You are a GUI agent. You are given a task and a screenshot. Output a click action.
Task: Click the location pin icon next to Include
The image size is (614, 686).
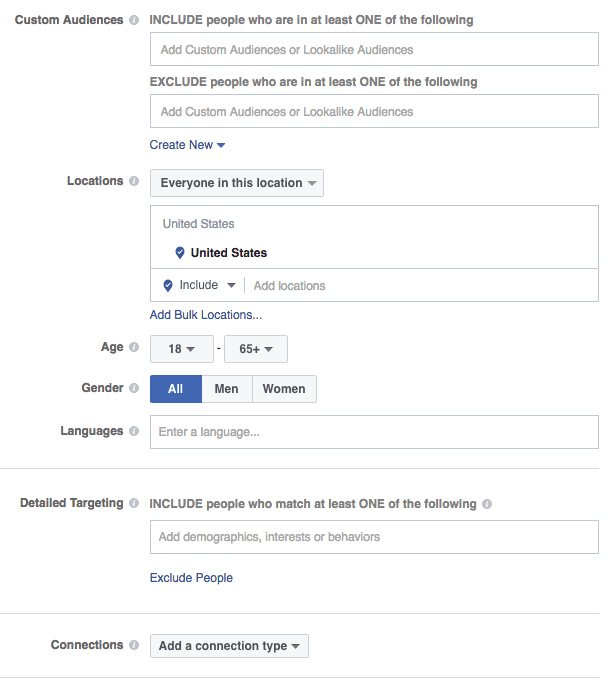pyautogui.click(x=168, y=286)
